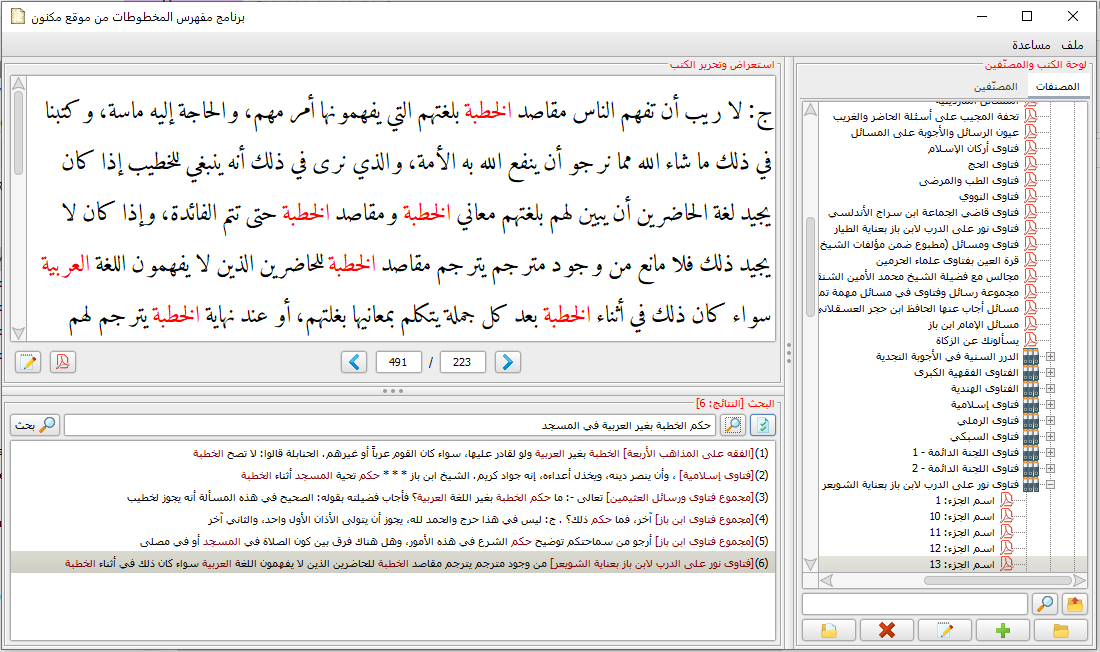This screenshot has height=652, width=1100.
Task: Click the edit pencil button in book panel
Action: click(944, 630)
